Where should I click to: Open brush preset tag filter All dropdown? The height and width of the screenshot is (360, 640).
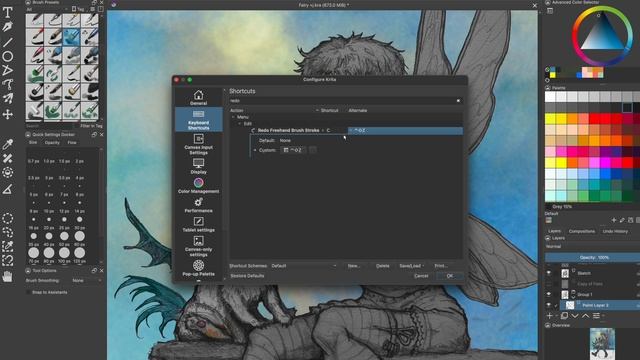[46, 9]
